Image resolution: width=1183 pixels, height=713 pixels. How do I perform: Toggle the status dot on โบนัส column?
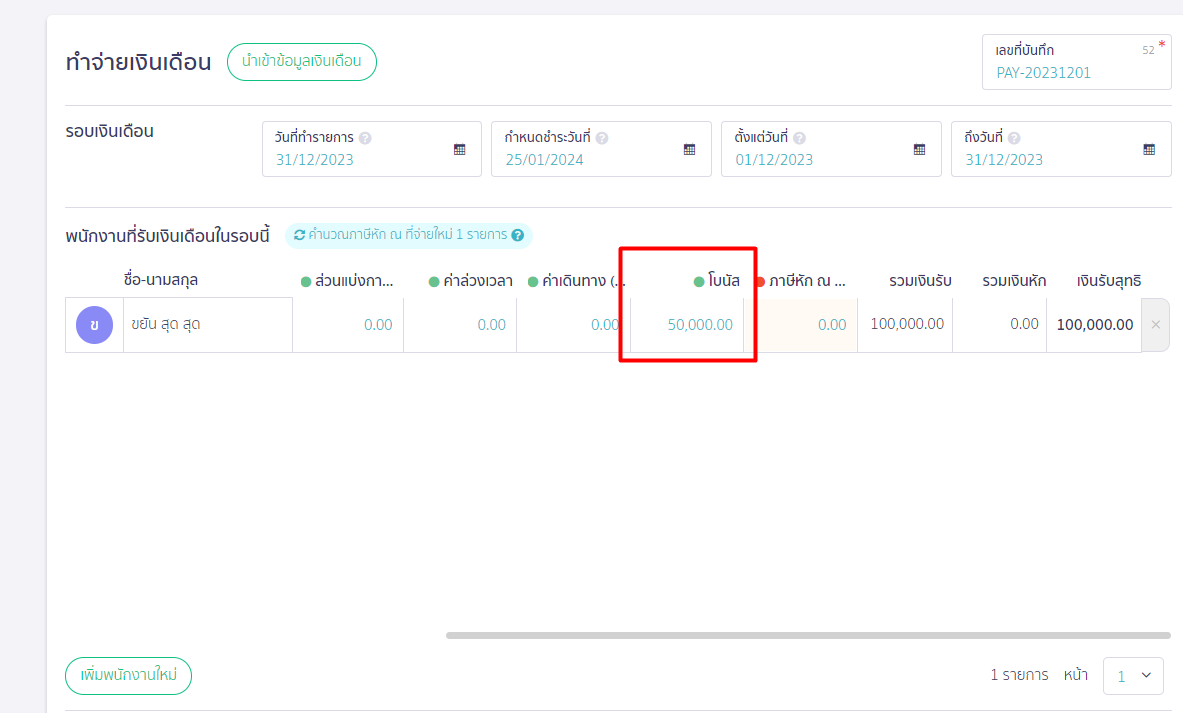pos(697,281)
